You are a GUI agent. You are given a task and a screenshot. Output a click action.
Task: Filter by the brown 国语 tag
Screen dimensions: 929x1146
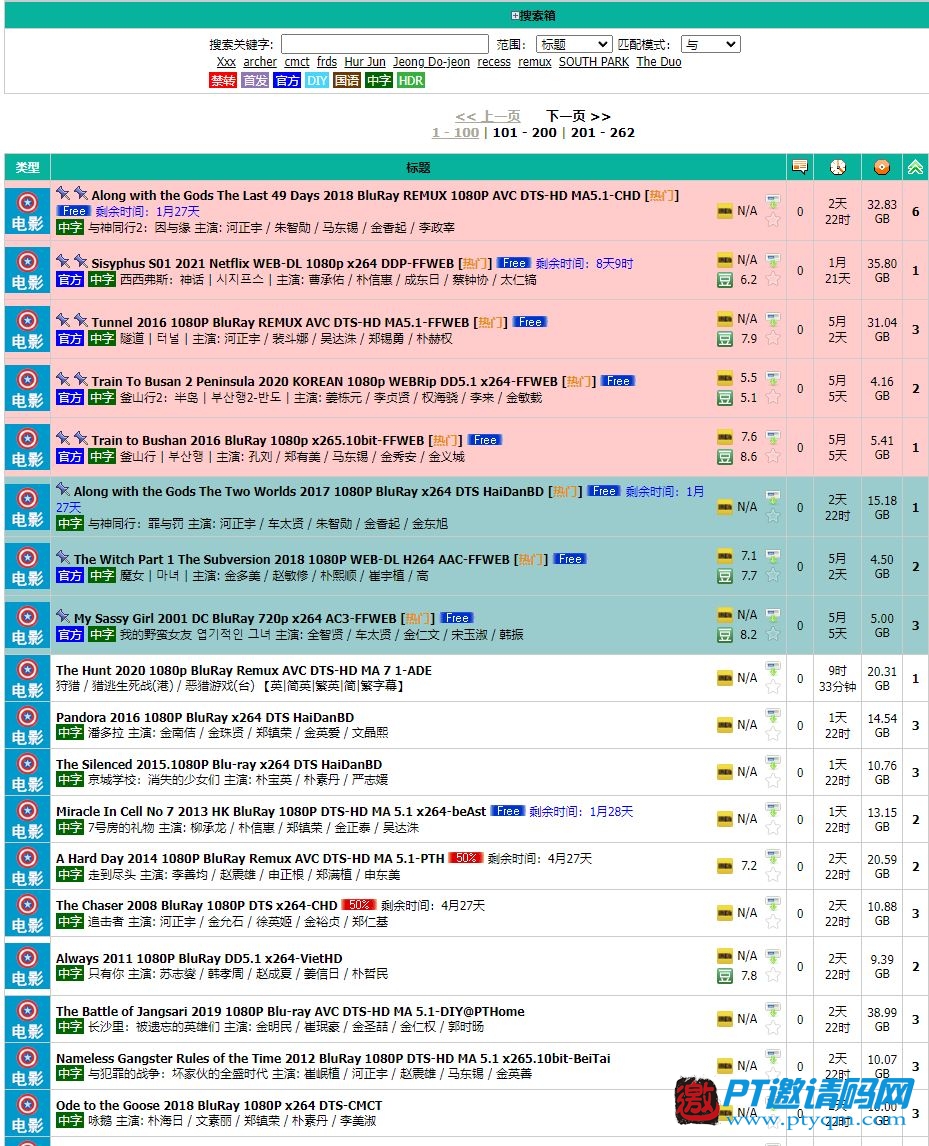click(x=347, y=80)
